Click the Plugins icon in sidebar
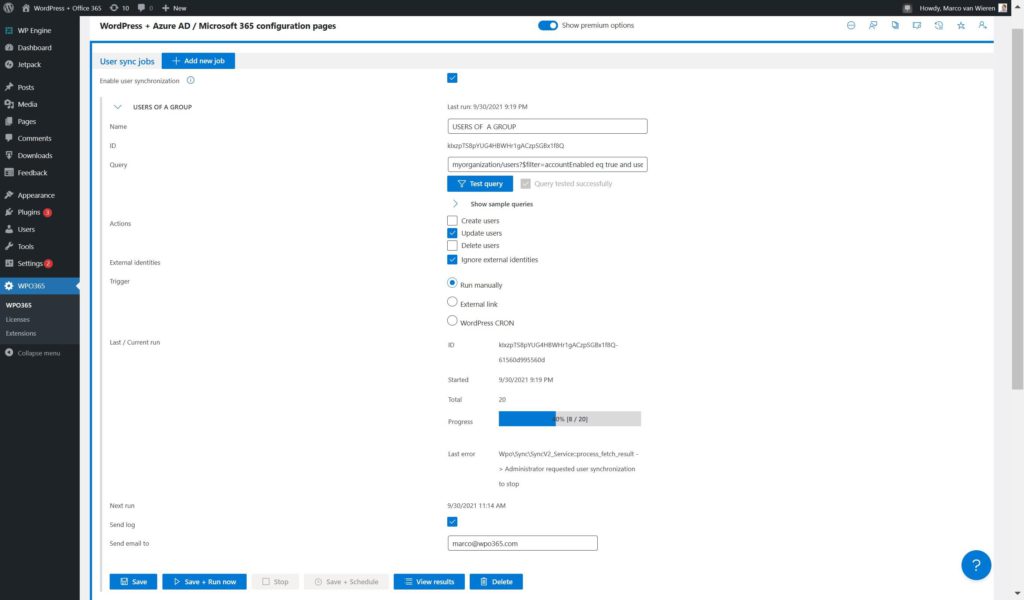Screen dimensions: 1024x600 click(8, 212)
